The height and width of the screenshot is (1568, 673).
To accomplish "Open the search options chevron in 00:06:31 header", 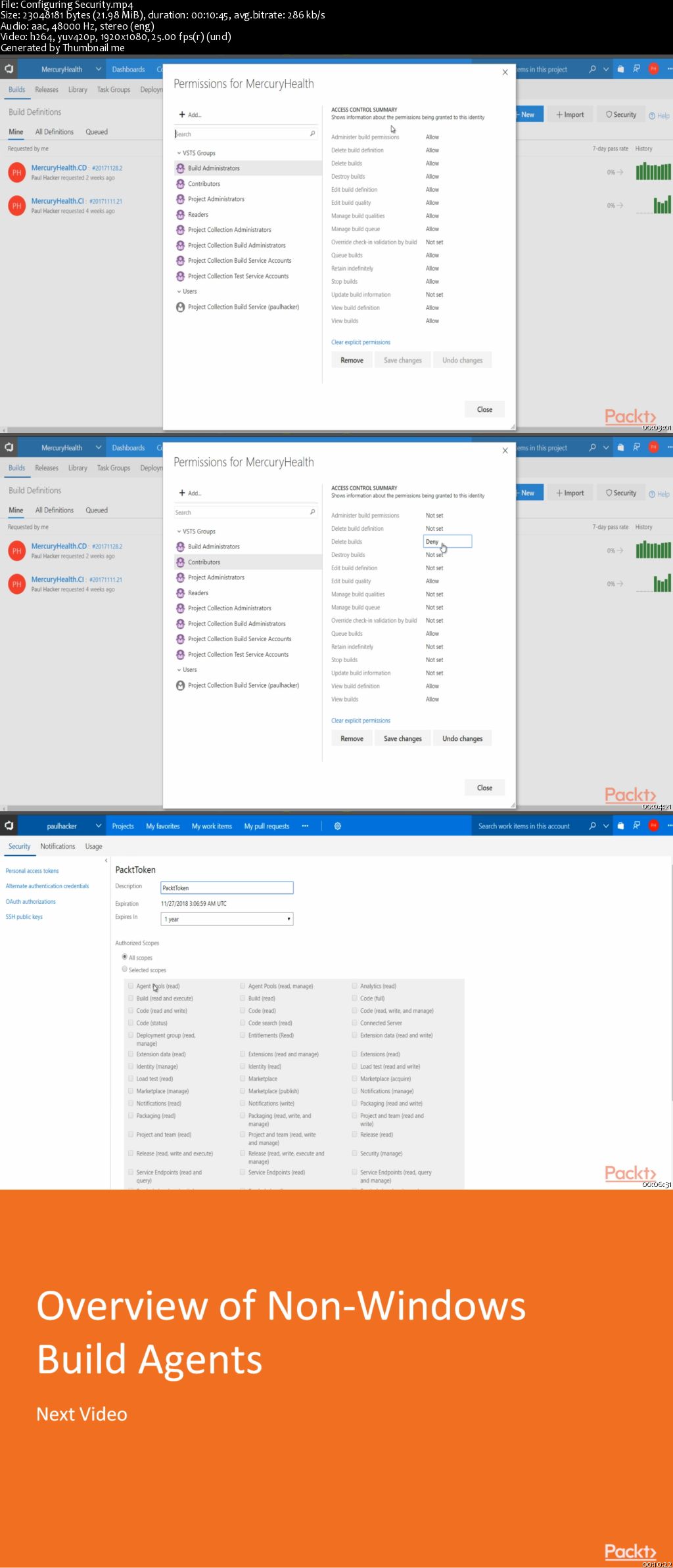I will pyautogui.click(x=606, y=826).
